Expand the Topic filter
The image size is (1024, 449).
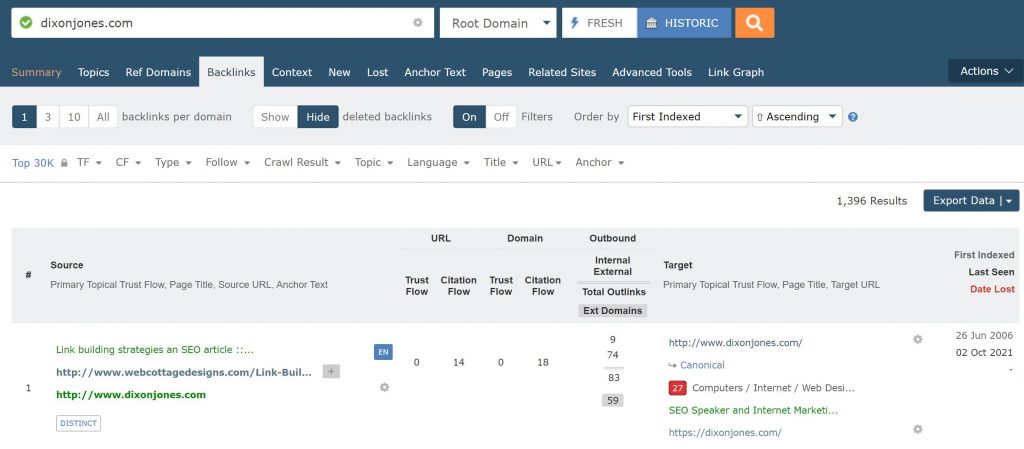tap(374, 163)
